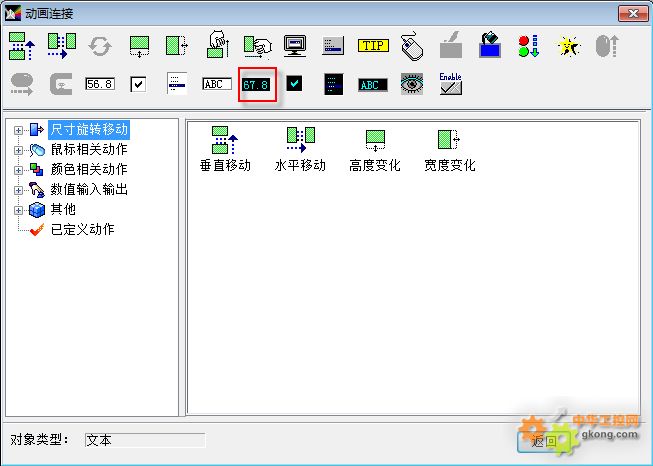The image size is (653, 466).
Task: Select the paint bucket fill icon
Action: 490,45
